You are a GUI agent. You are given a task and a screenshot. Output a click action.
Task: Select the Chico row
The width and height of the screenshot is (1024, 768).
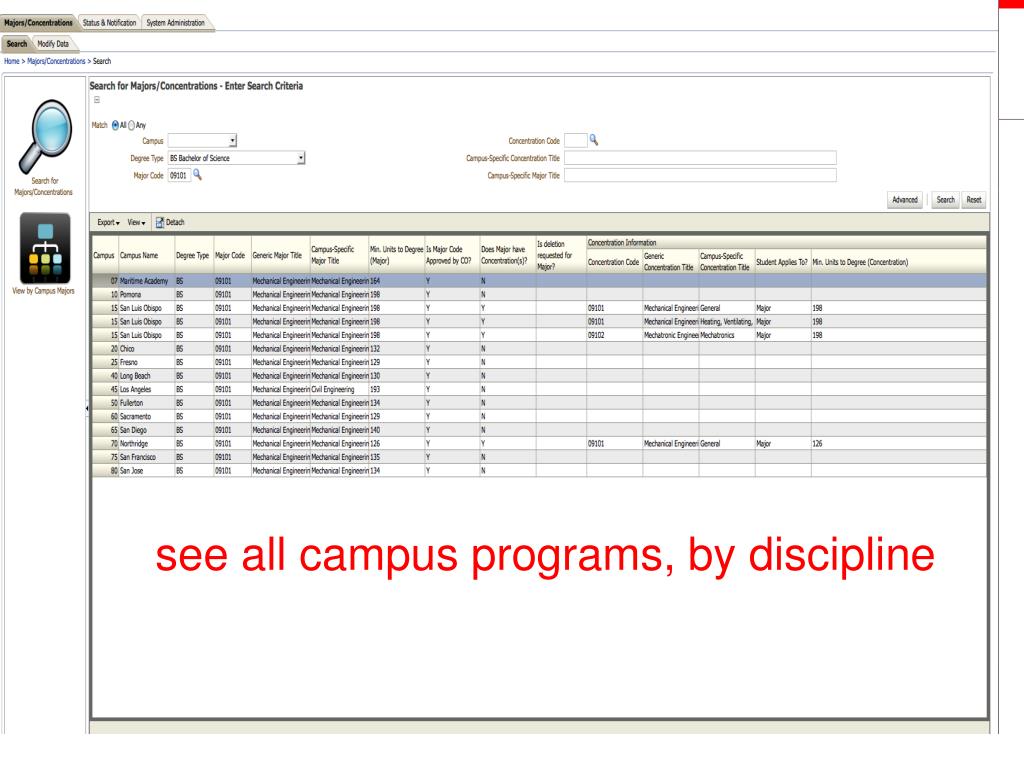pyautogui.click(x=539, y=349)
